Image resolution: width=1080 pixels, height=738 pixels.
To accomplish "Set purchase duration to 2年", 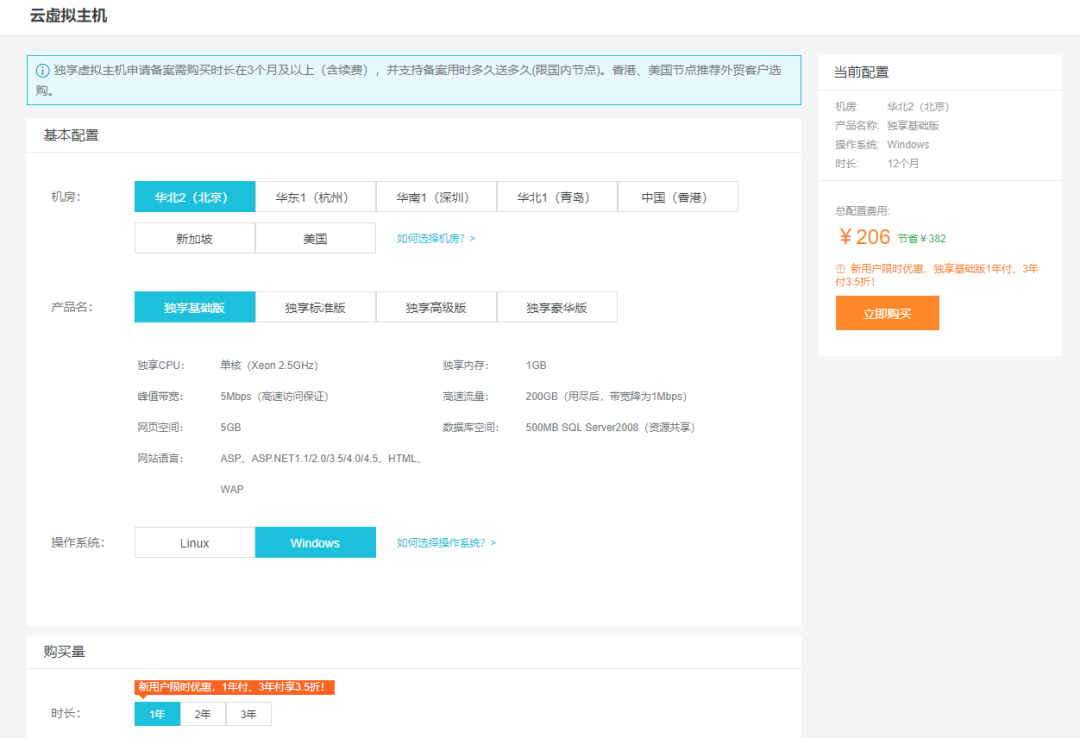I will (203, 714).
